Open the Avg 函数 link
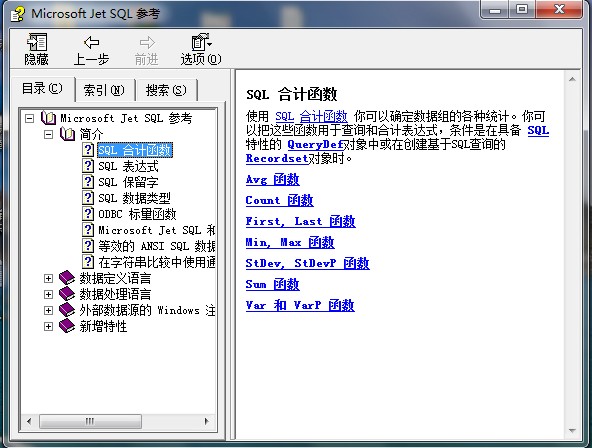This screenshot has width=592, height=448. 273,179
